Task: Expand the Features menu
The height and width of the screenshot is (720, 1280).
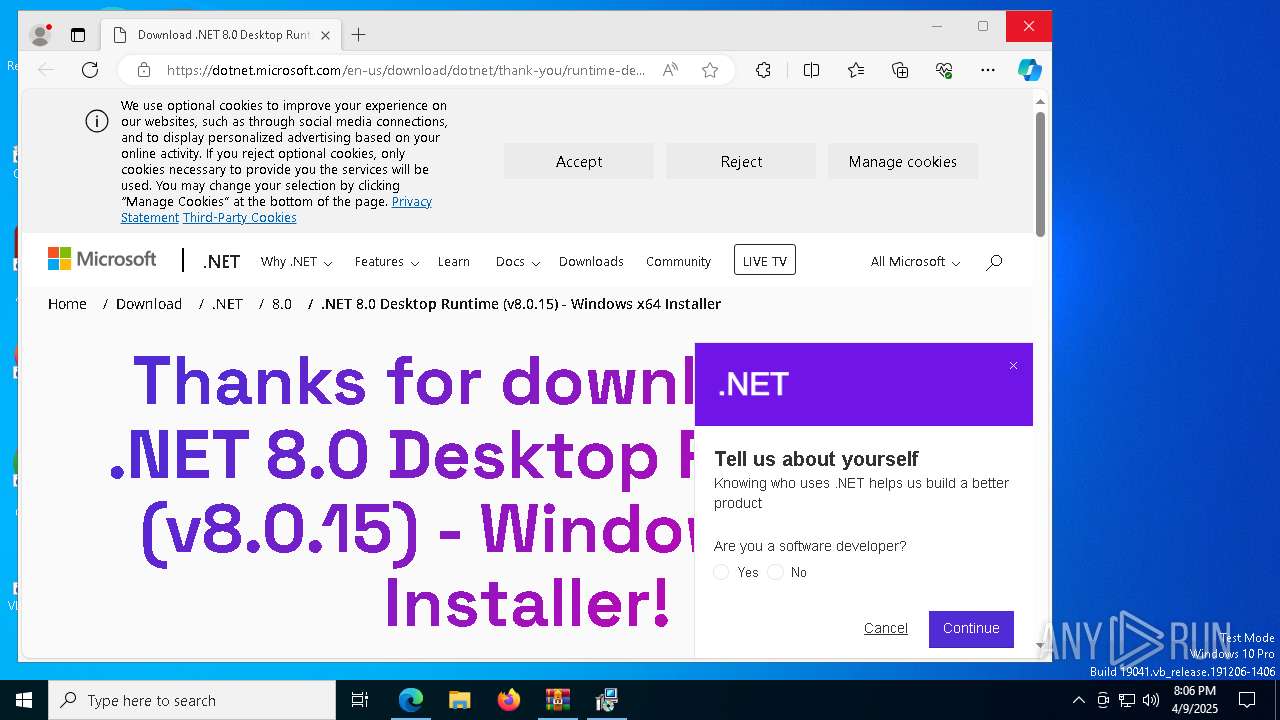Action: (x=386, y=261)
